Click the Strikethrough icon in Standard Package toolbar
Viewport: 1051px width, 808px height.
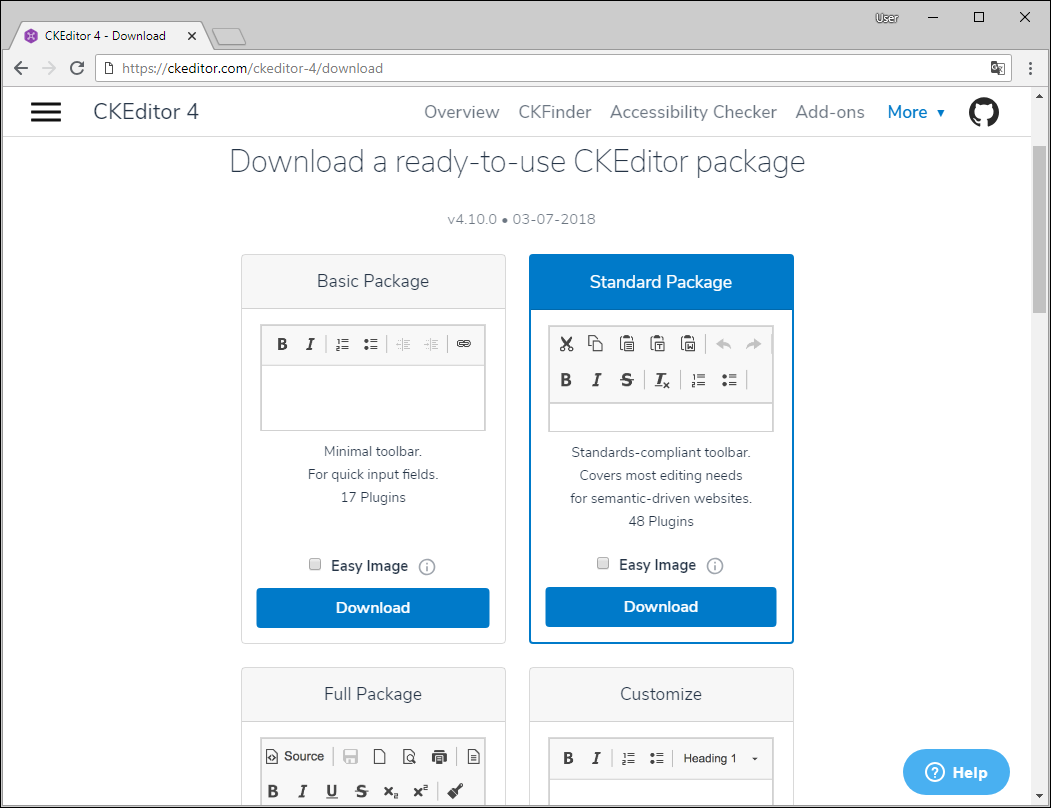pos(627,380)
